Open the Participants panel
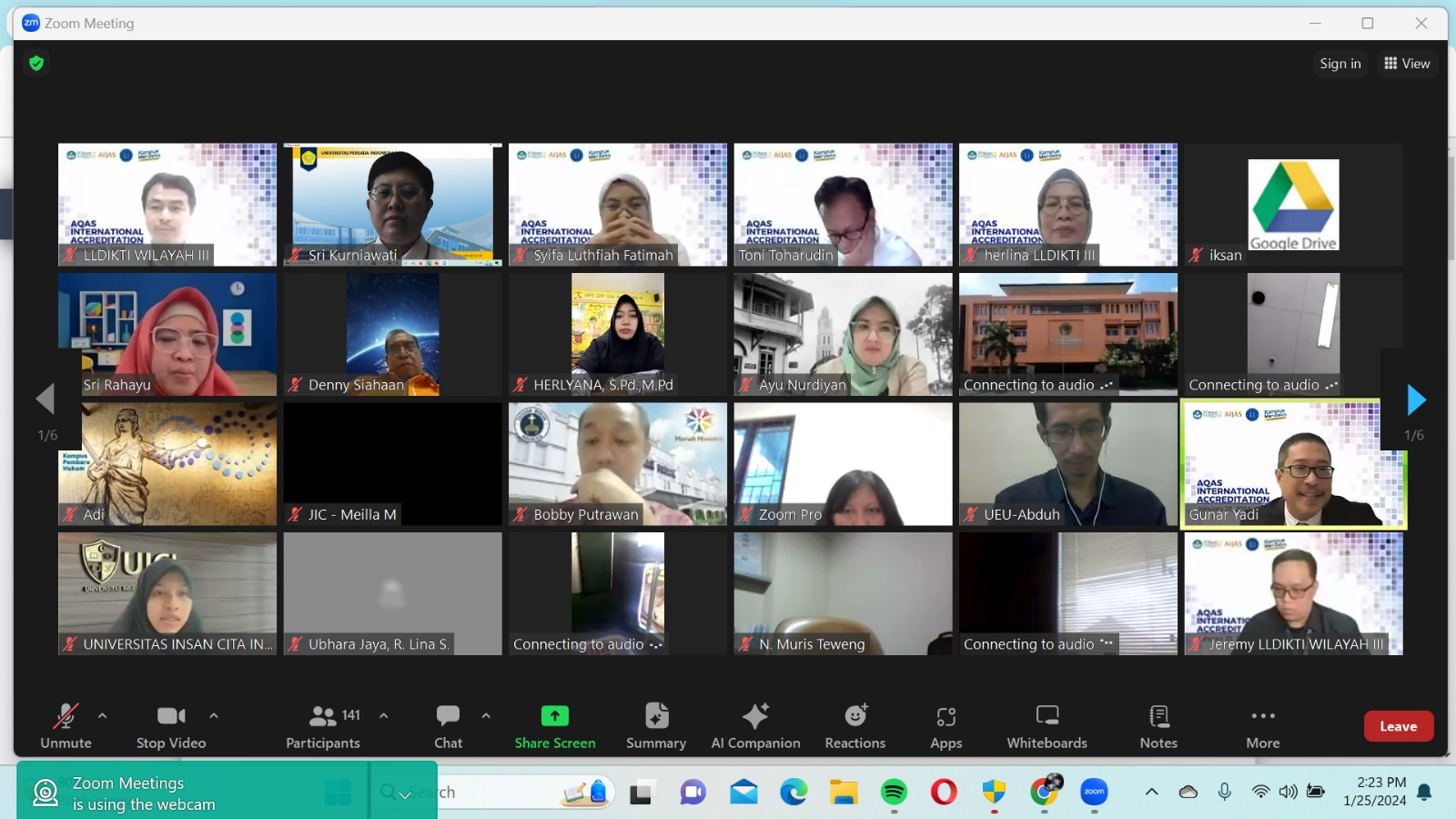 (323, 726)
